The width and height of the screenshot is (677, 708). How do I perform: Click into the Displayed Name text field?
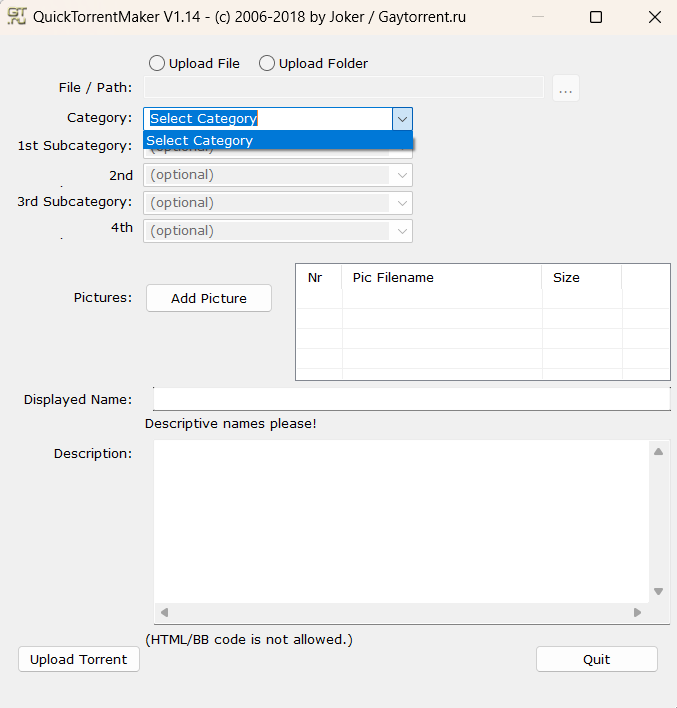tap(410, 399)
